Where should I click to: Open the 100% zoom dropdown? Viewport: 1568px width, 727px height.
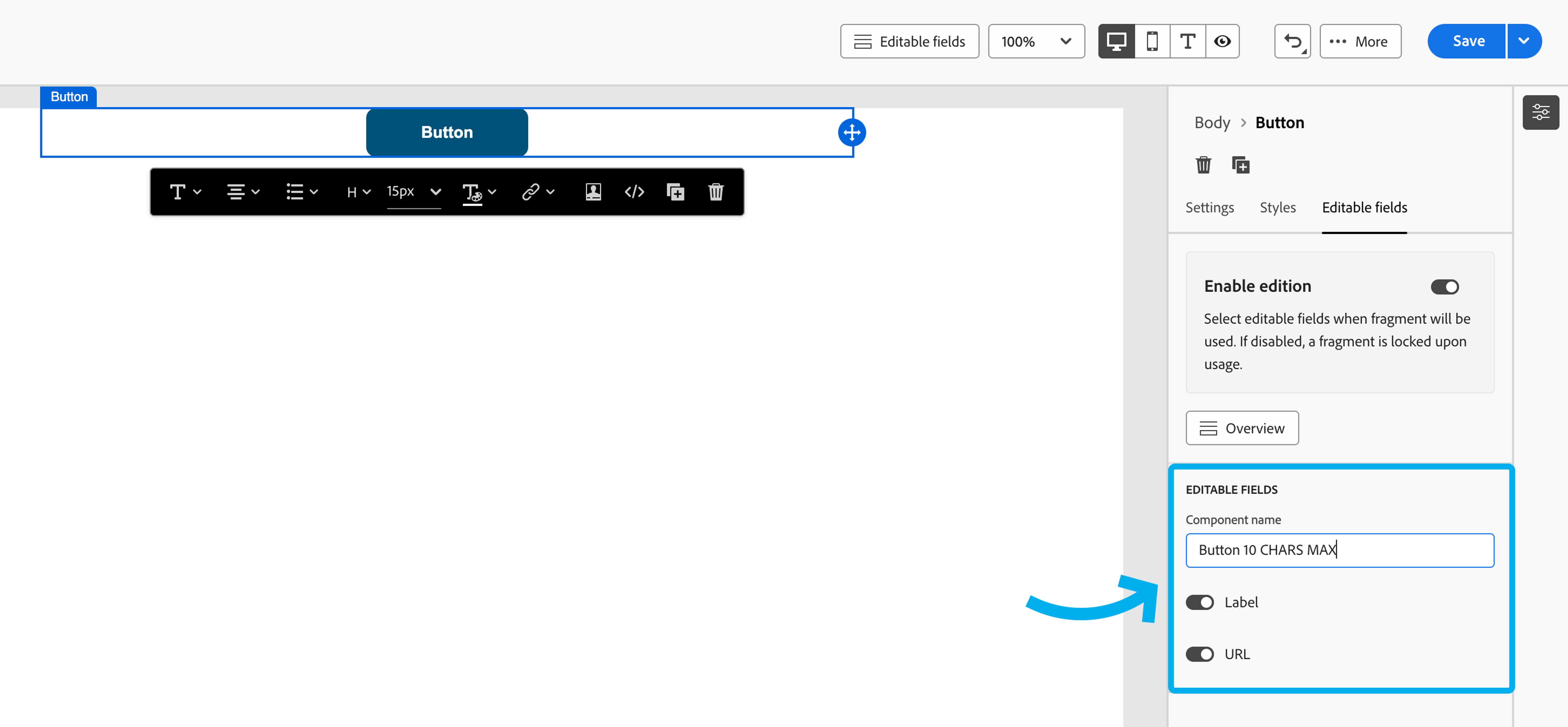pos(1036,41)
